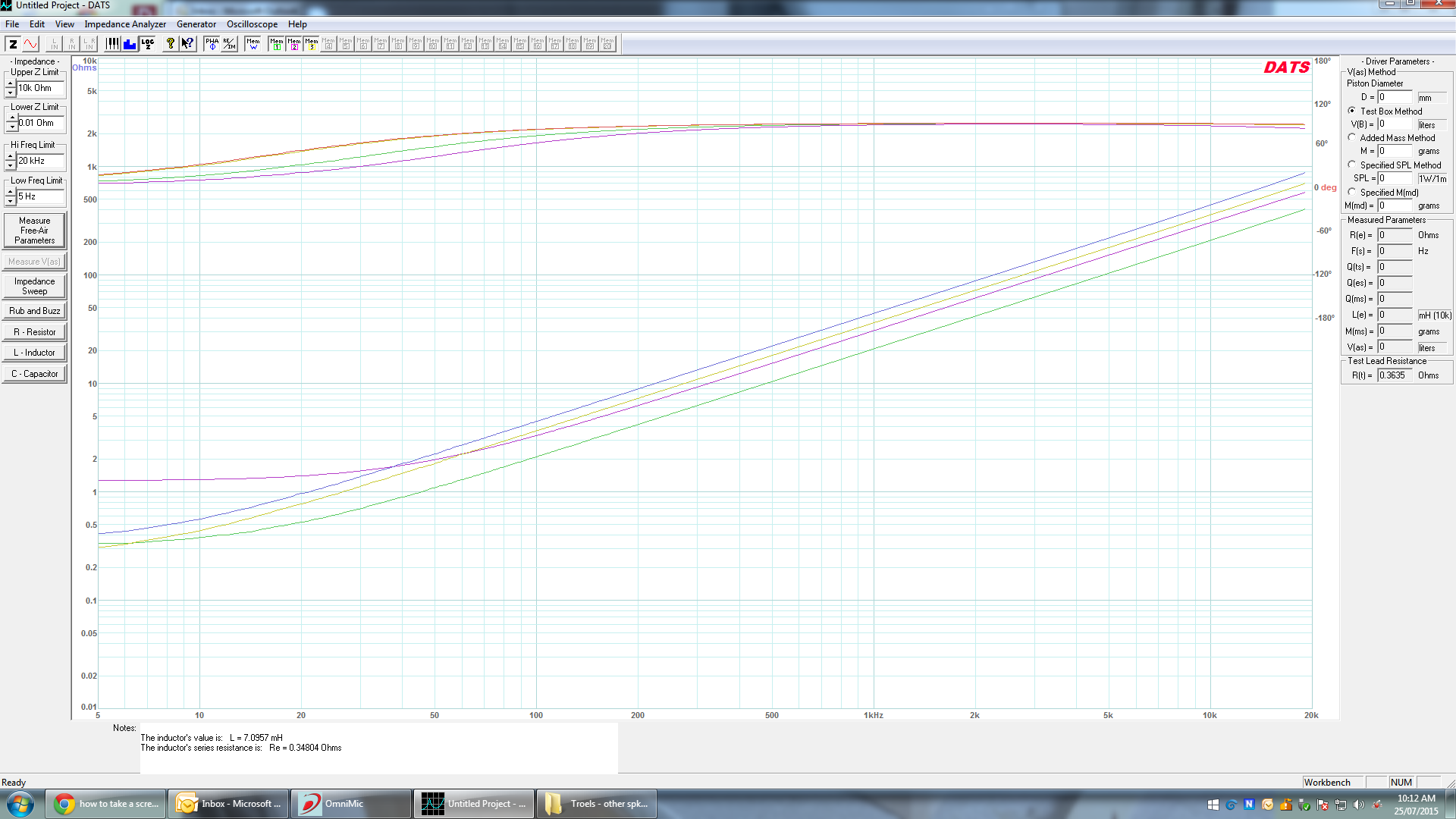The image size is (1456, 819).
Task: Open the volume speaker tray icon
Action: [x=1359, y=805]
